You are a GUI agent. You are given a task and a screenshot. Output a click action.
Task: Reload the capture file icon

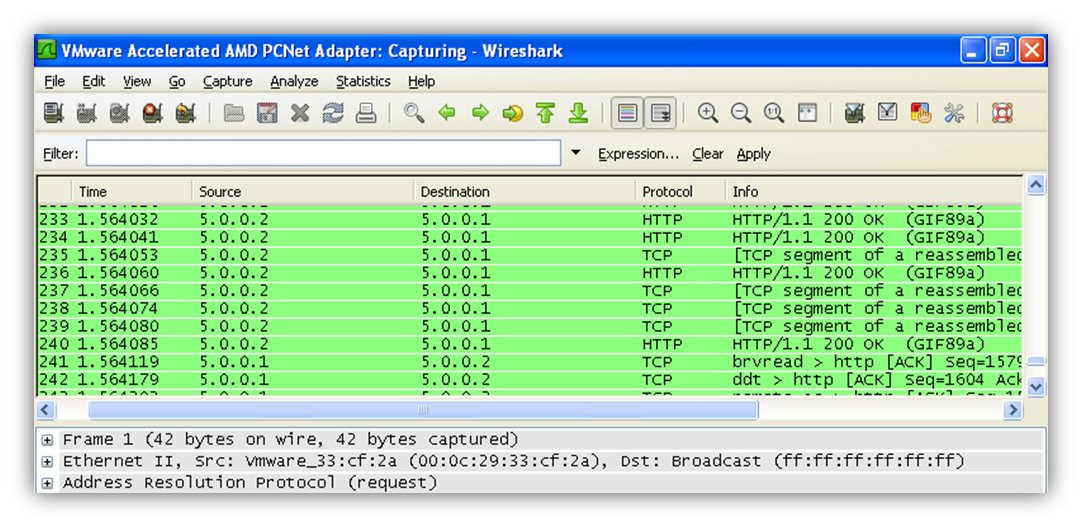click(333, 112)
